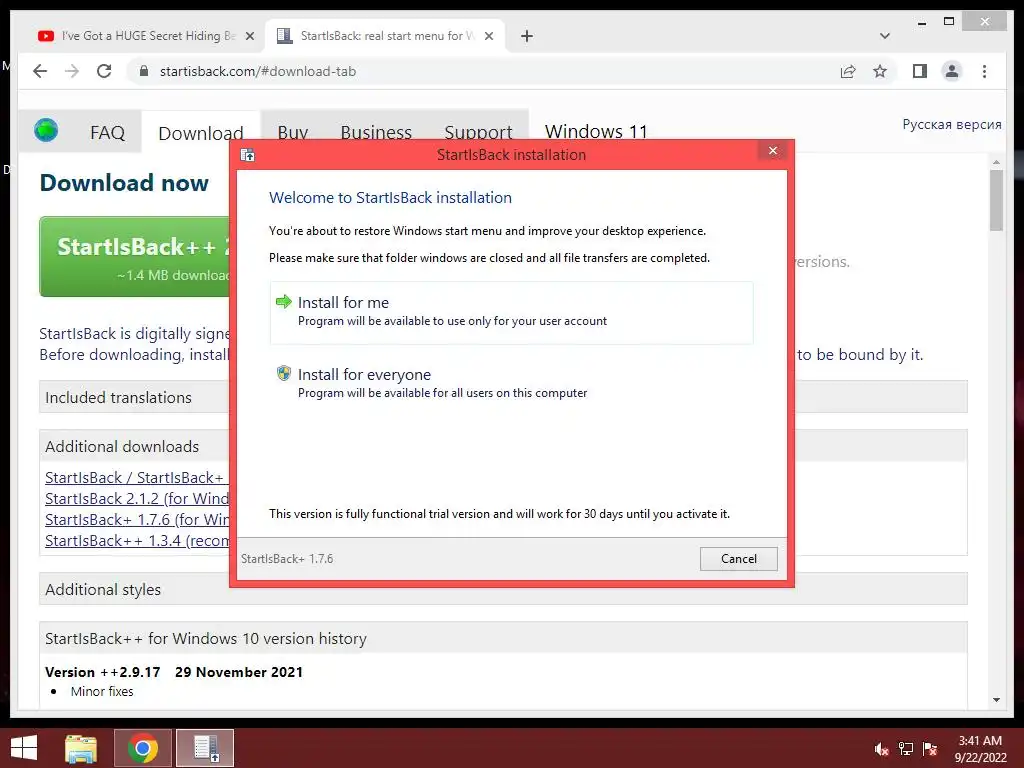Click the site lock icon in address bar

144,71
